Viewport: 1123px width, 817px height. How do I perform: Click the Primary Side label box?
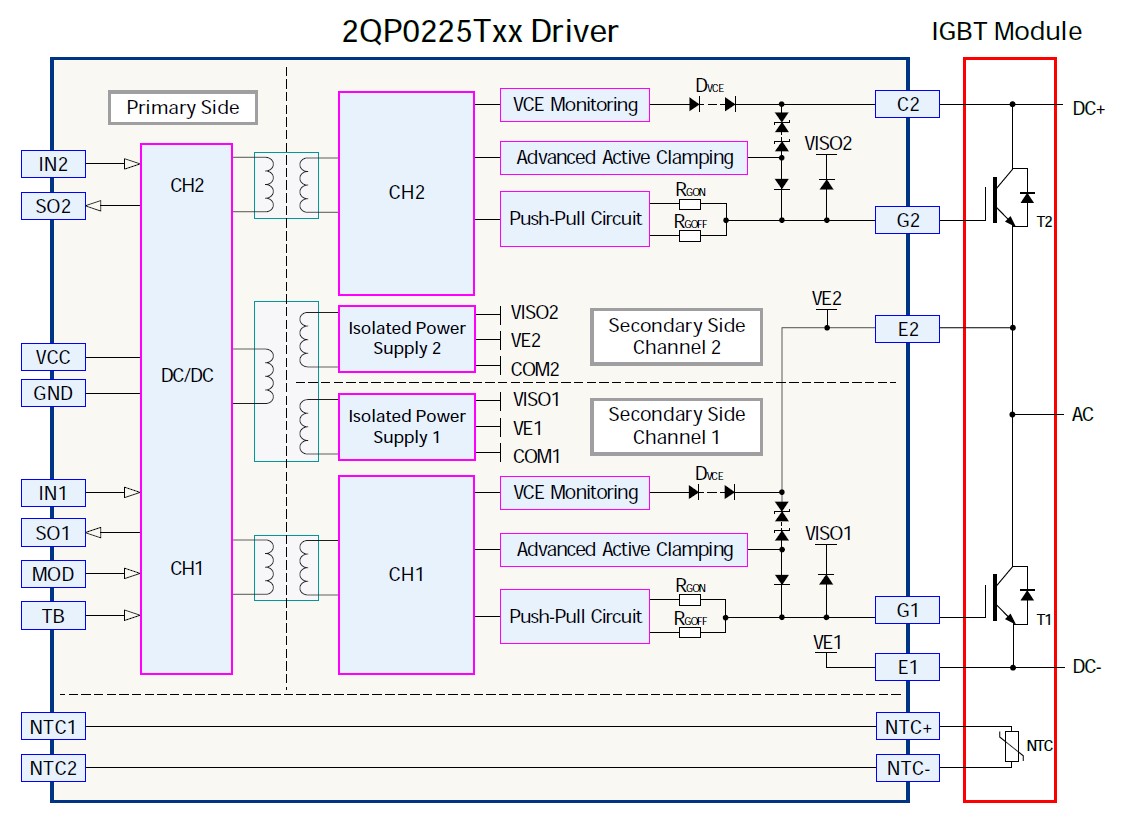pyautogui.click(x=182, y=108)
